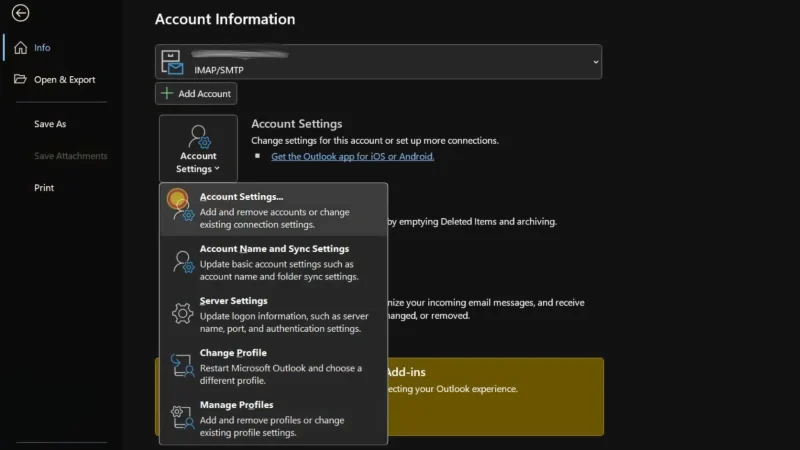Select Account Name and Sync Settings
Screen dimensions: 800x450
pyautogui.click(x=273, y=262)
